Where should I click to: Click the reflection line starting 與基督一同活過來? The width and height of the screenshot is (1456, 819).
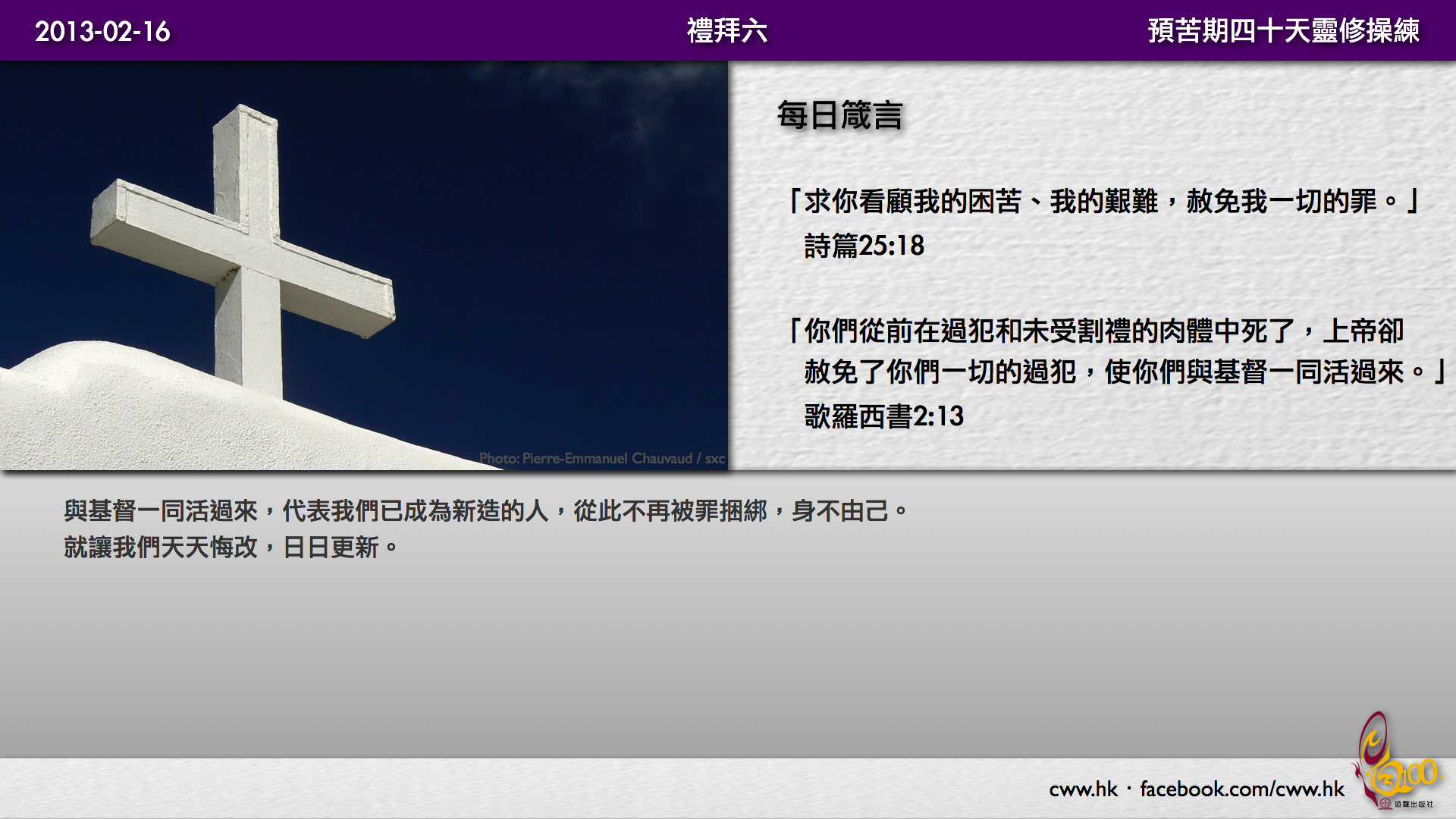[x=485, y=511]
